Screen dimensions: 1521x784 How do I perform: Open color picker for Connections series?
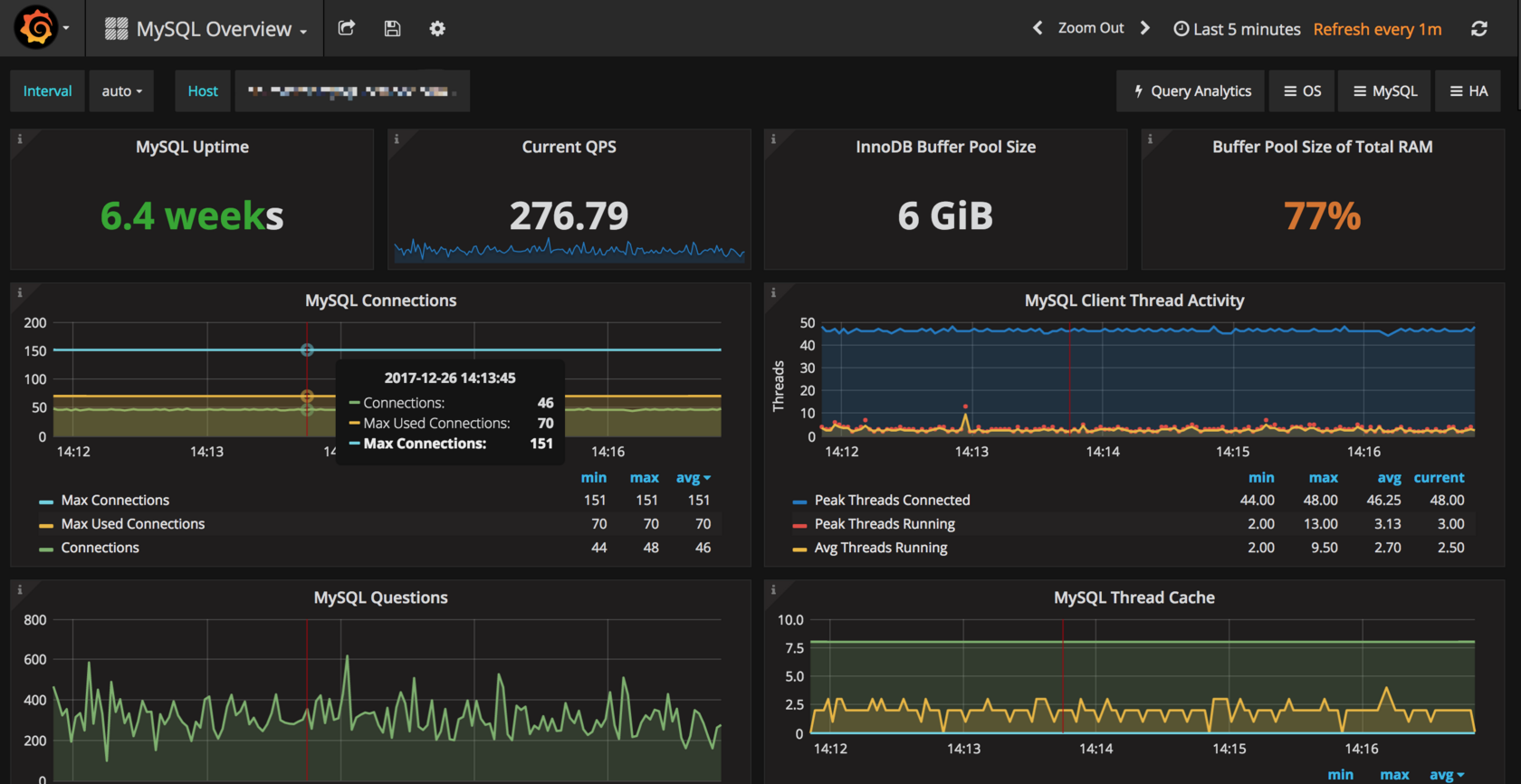[x=46, y=549]
